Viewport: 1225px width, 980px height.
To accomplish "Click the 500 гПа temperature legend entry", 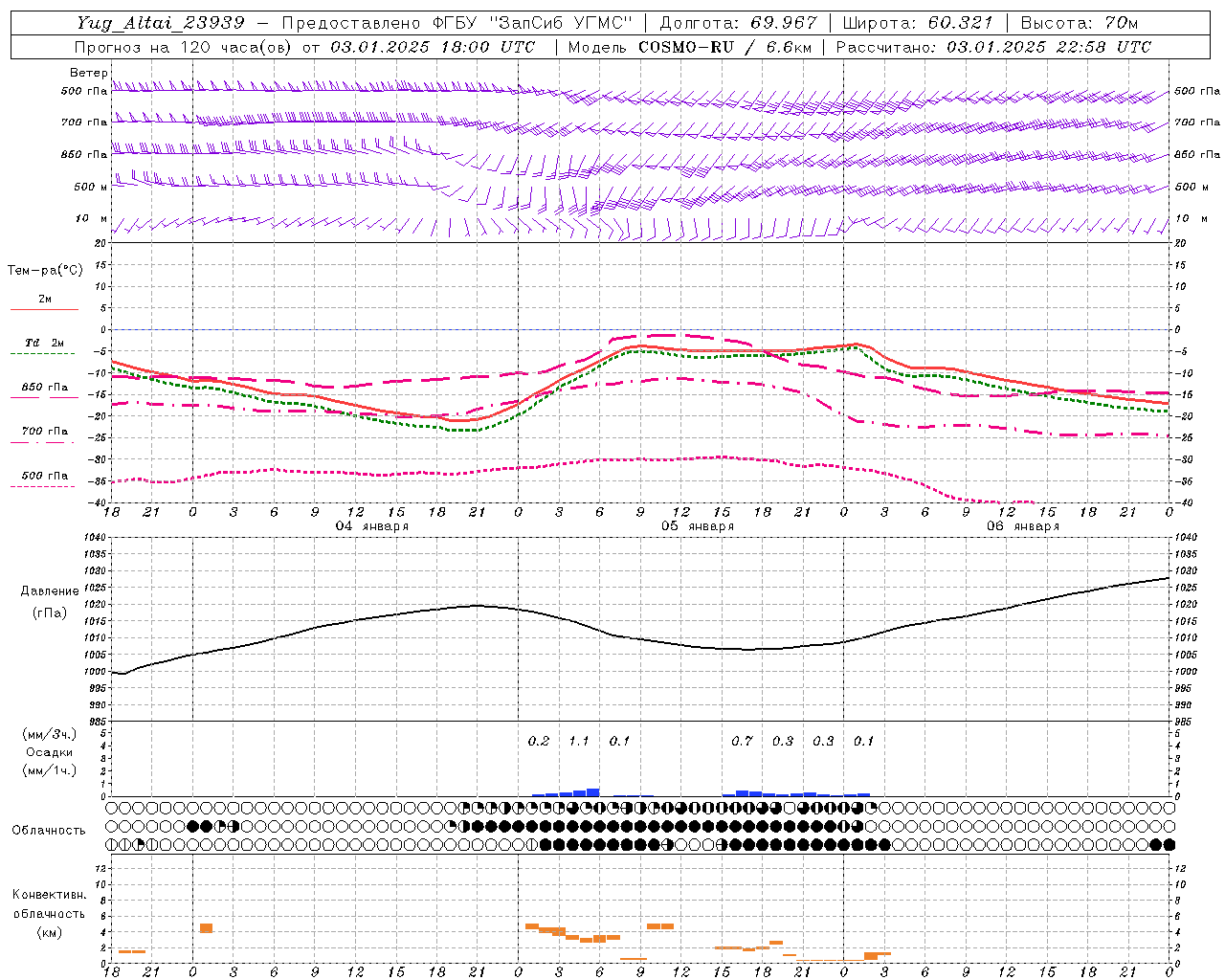I will click(45, 476).
